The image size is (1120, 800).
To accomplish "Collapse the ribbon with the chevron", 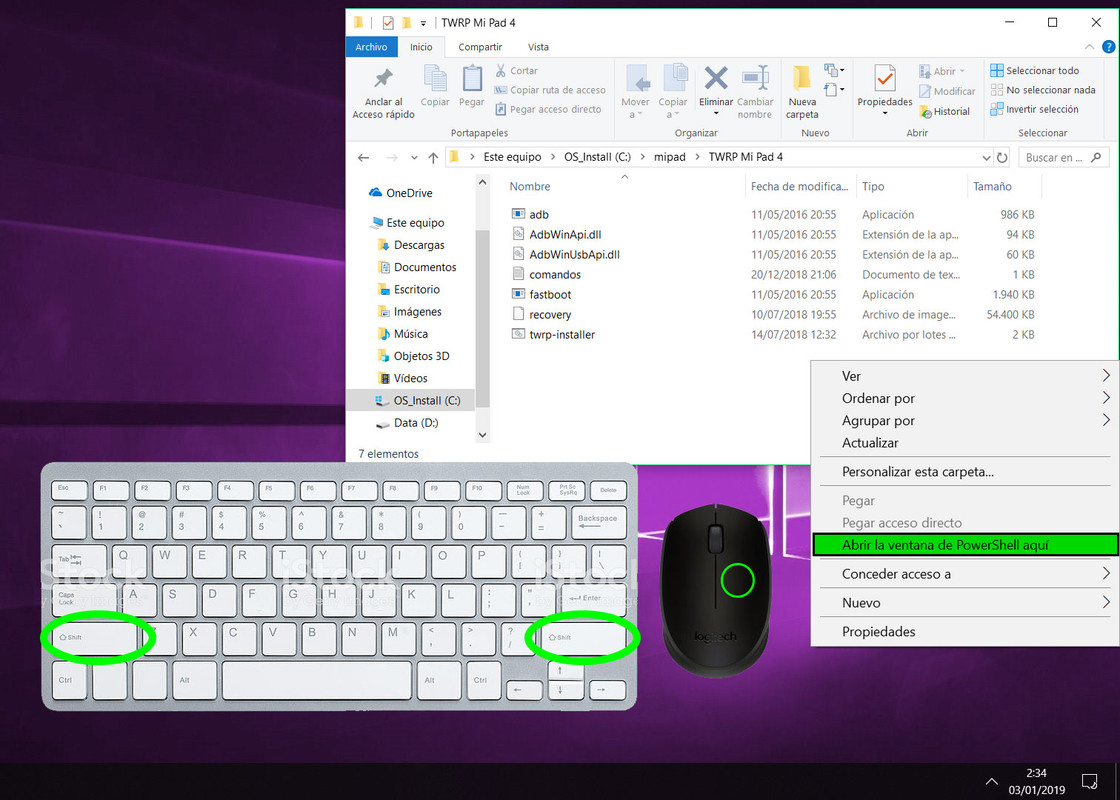I will click(1089, 47).
